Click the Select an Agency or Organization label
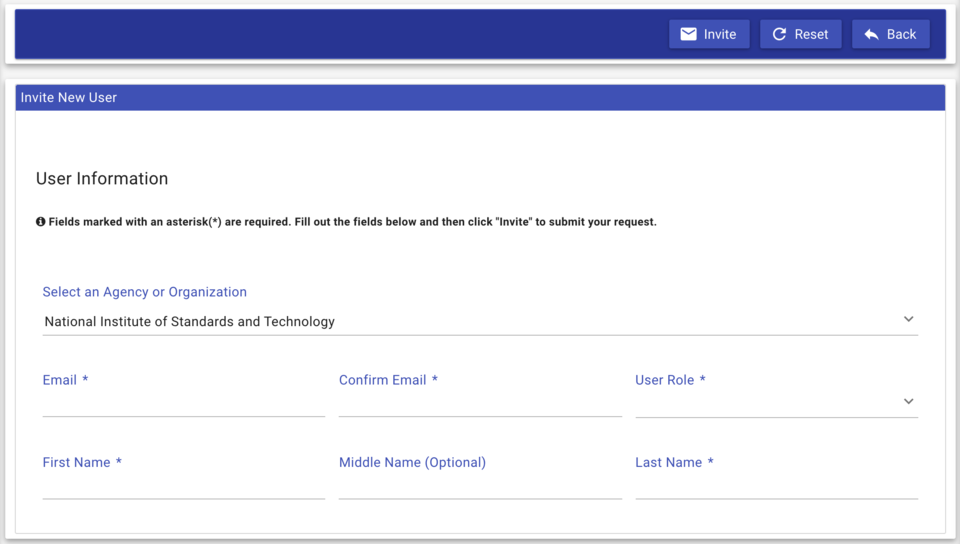 144,292
